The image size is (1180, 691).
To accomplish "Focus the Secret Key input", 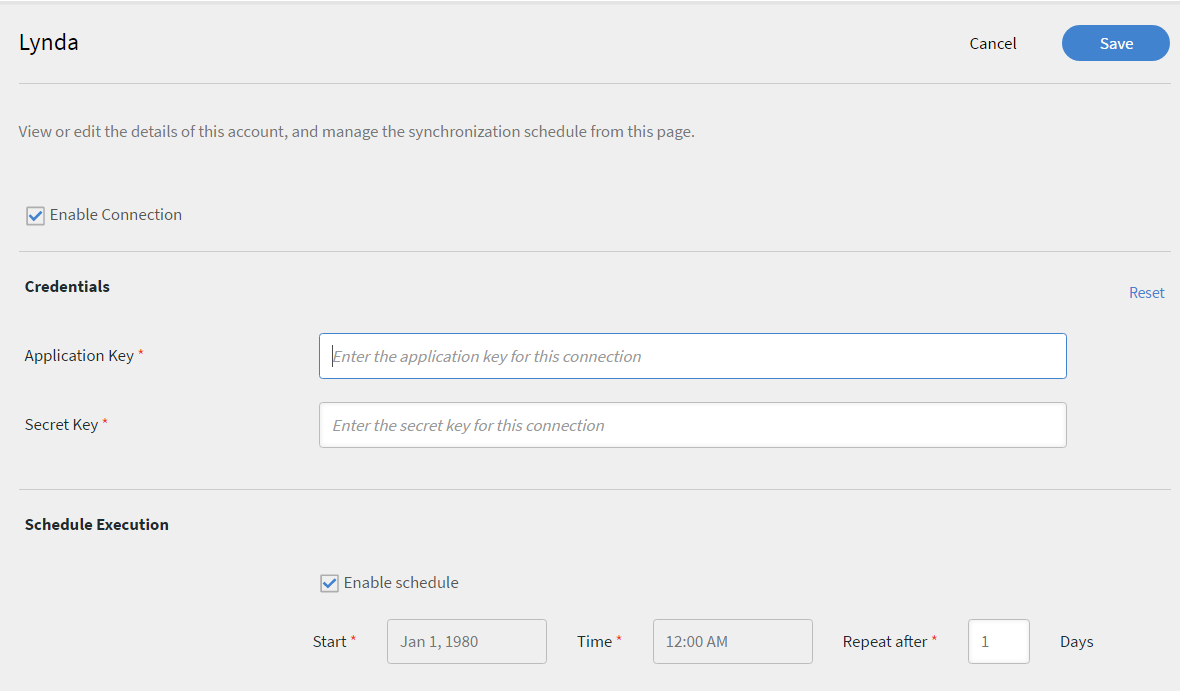I will pyautogui.click(x=692, y=425).
